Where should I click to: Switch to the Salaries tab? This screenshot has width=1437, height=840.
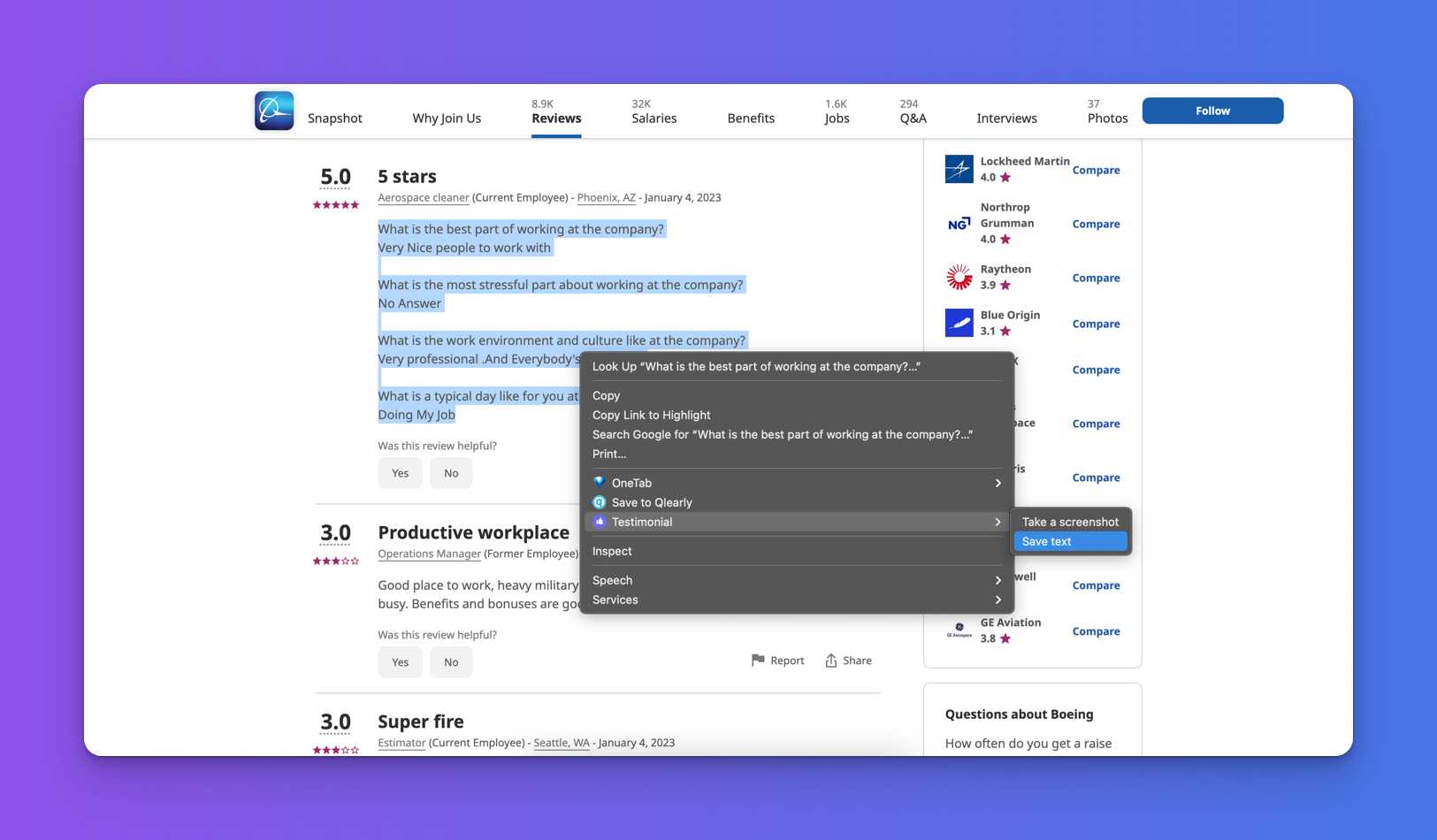[x=654, y=118]
